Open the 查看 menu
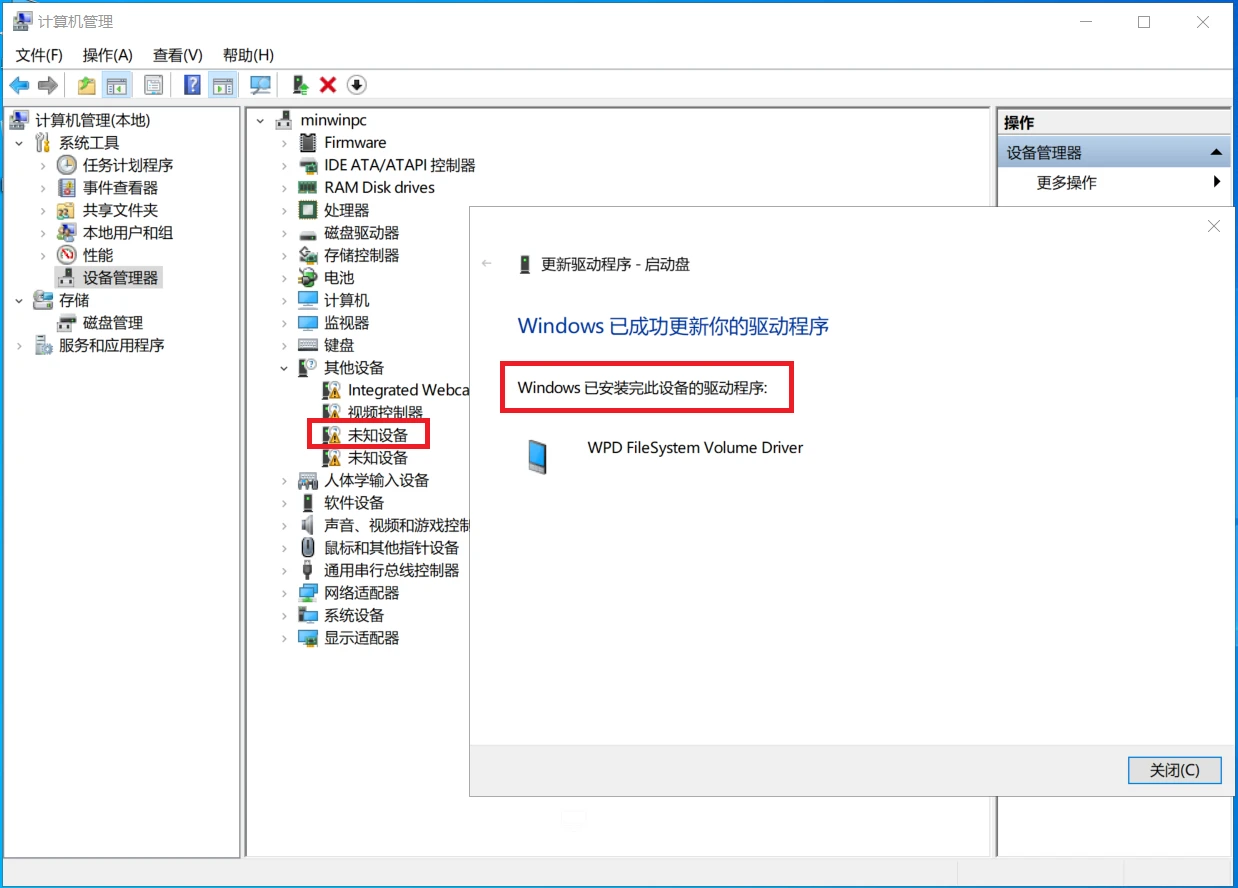 click(x=177, y=55)
